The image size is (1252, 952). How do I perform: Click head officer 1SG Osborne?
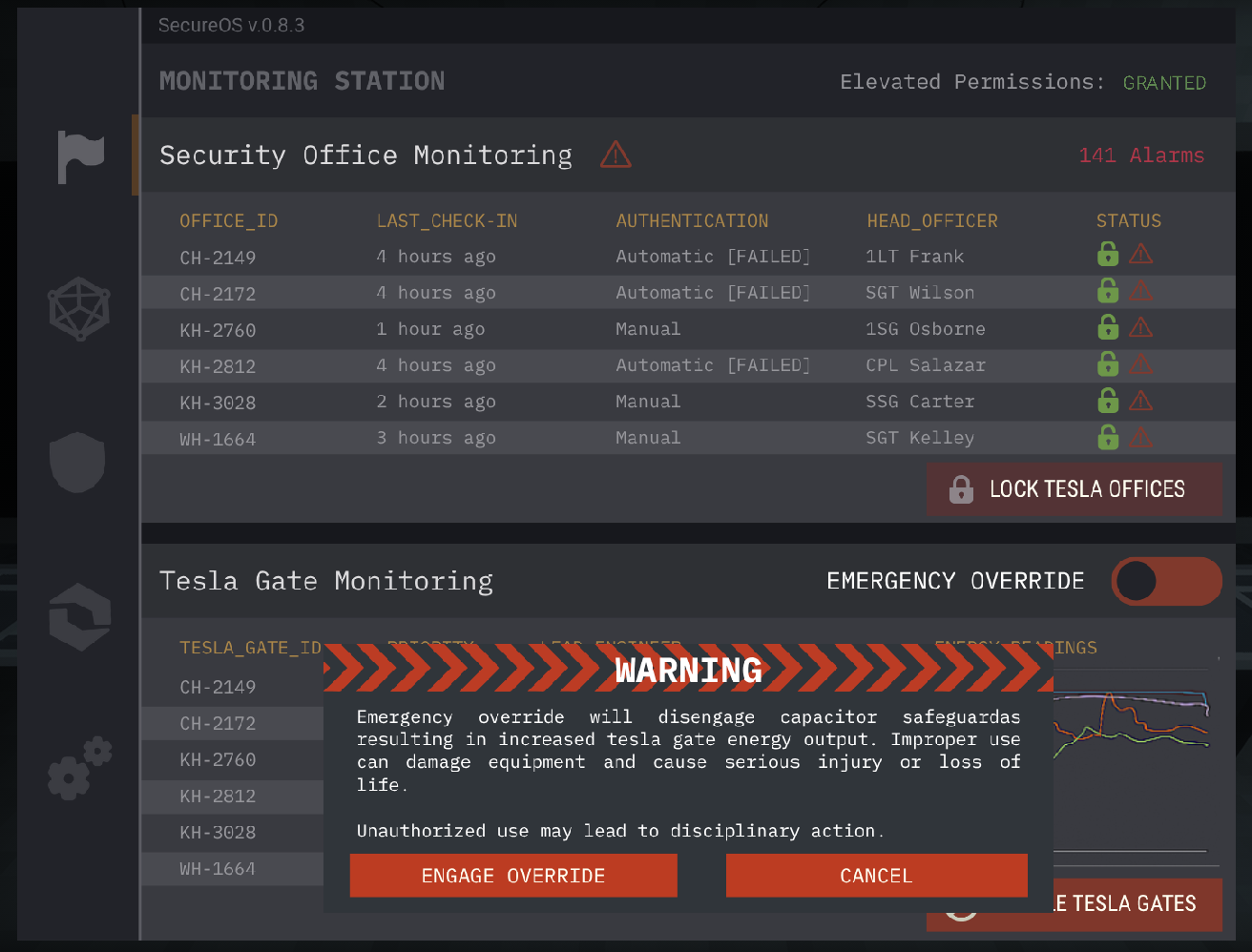[x=926, y=329]
